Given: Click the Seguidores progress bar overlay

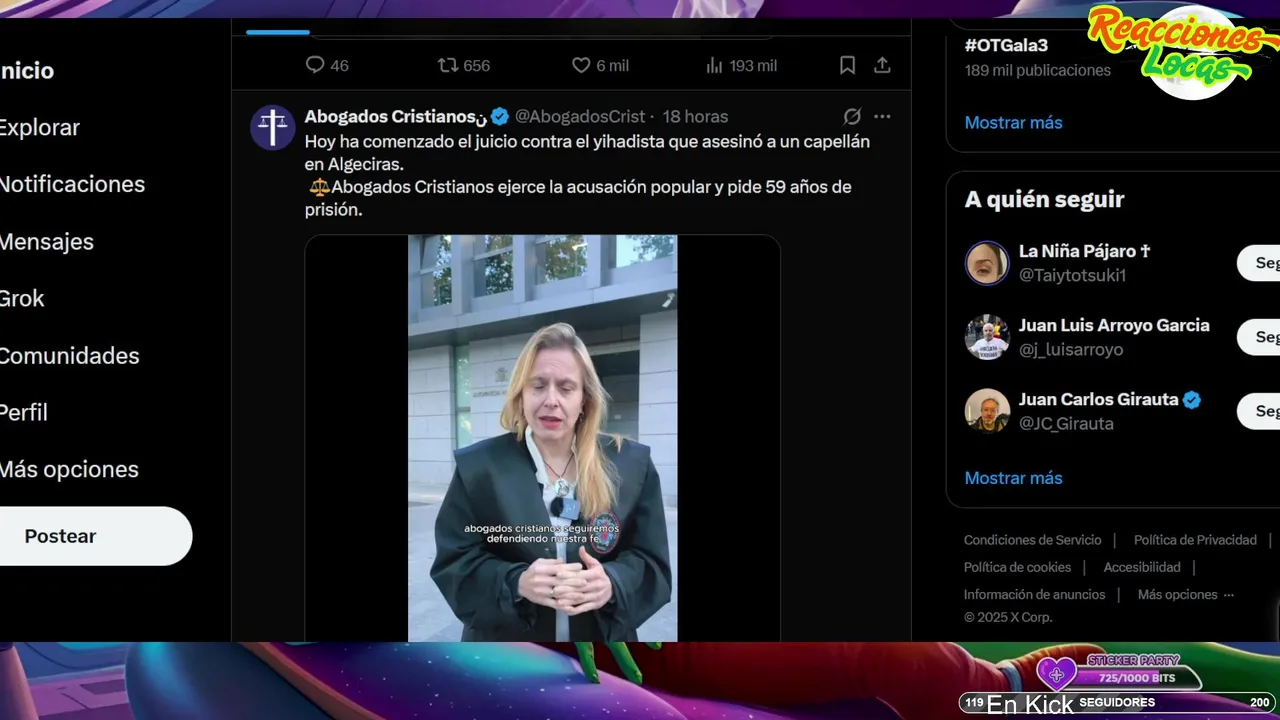Looking at the screenshot, I should [1117, 702].
